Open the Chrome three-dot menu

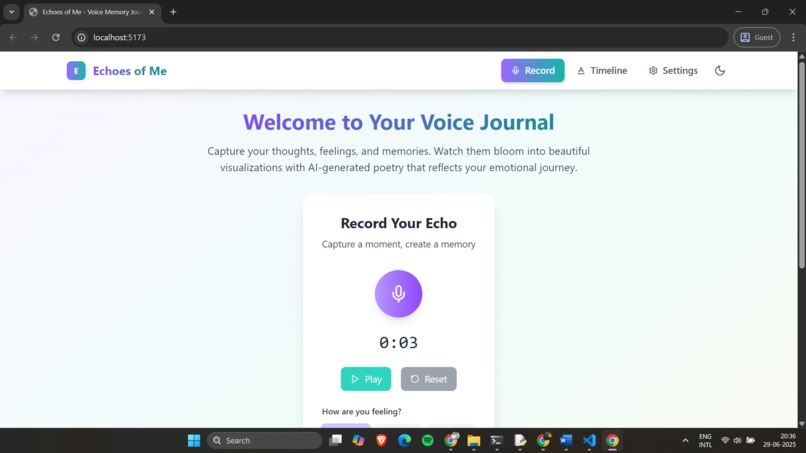pyautogui.click(x=793, y=37)
